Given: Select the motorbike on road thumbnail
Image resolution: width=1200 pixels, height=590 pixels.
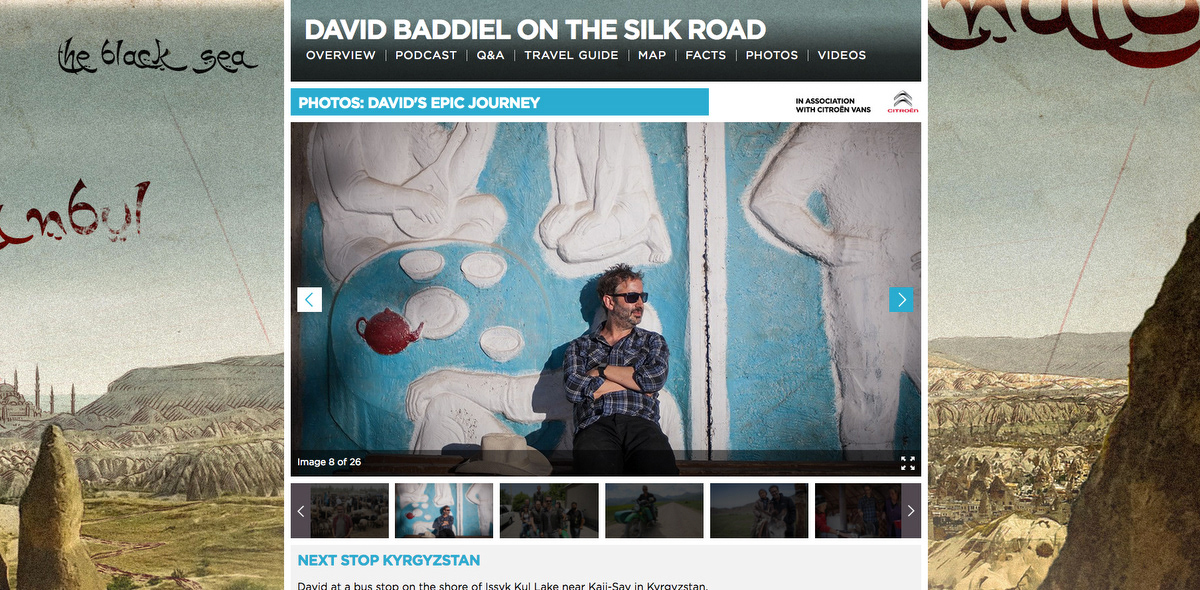Looking at the screenshot, I should [x=654, y=510].
